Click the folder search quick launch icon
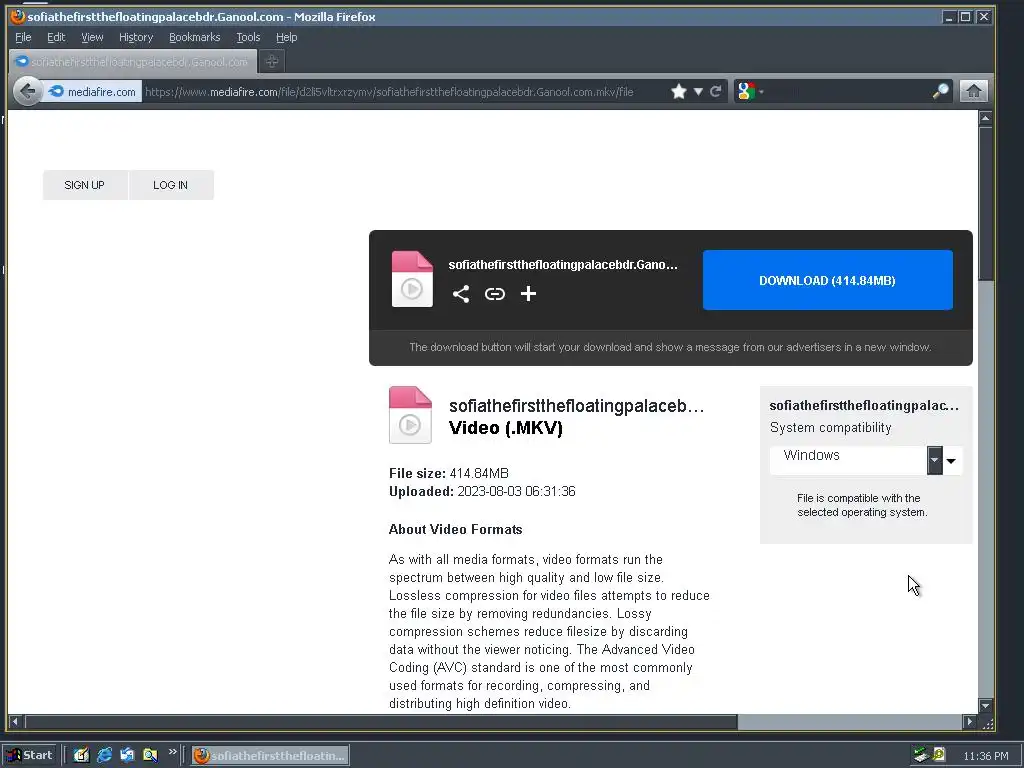 pos(150,756)
